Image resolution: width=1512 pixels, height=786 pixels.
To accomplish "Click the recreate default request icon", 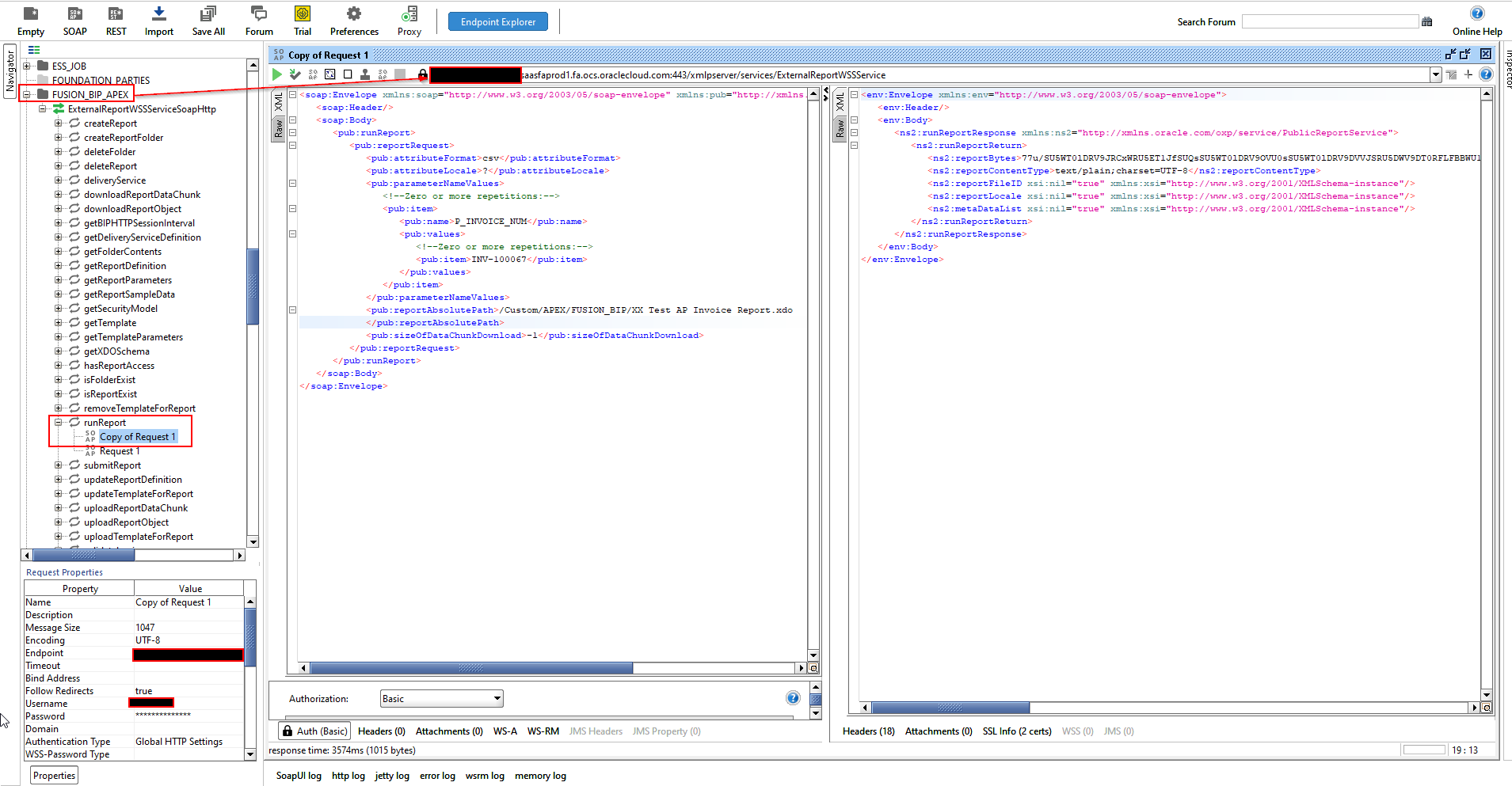I will [x=330, y=74].
